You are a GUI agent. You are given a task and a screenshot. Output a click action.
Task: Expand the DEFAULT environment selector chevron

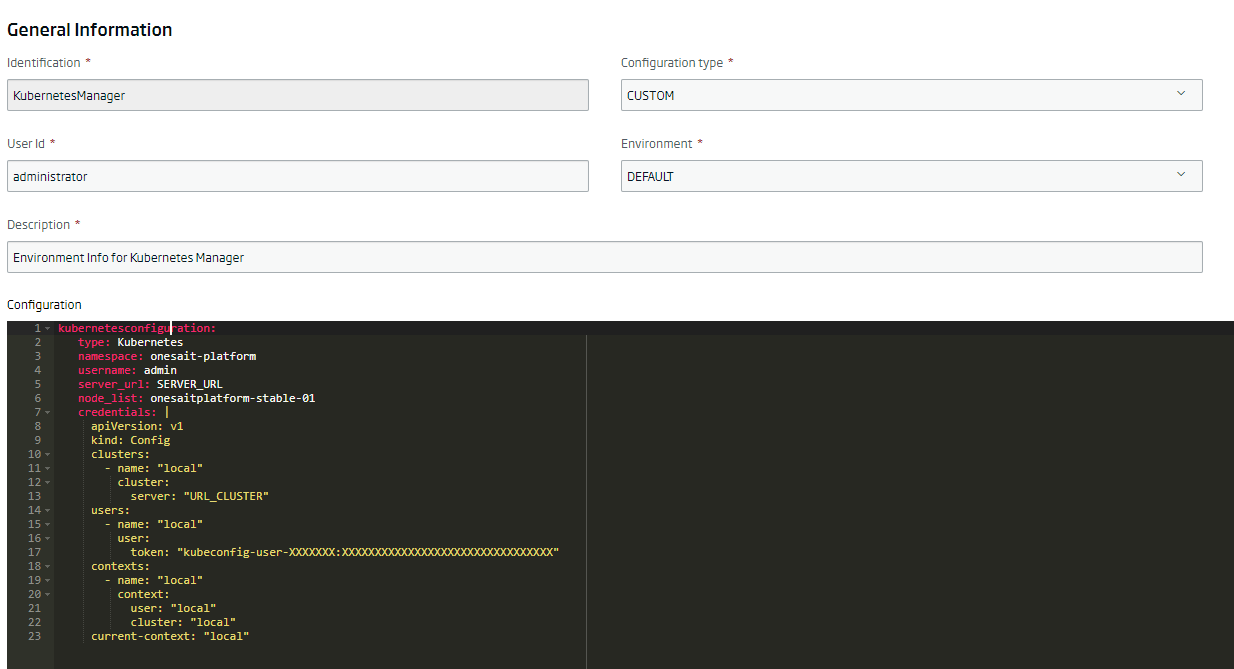pos(1183,175)
